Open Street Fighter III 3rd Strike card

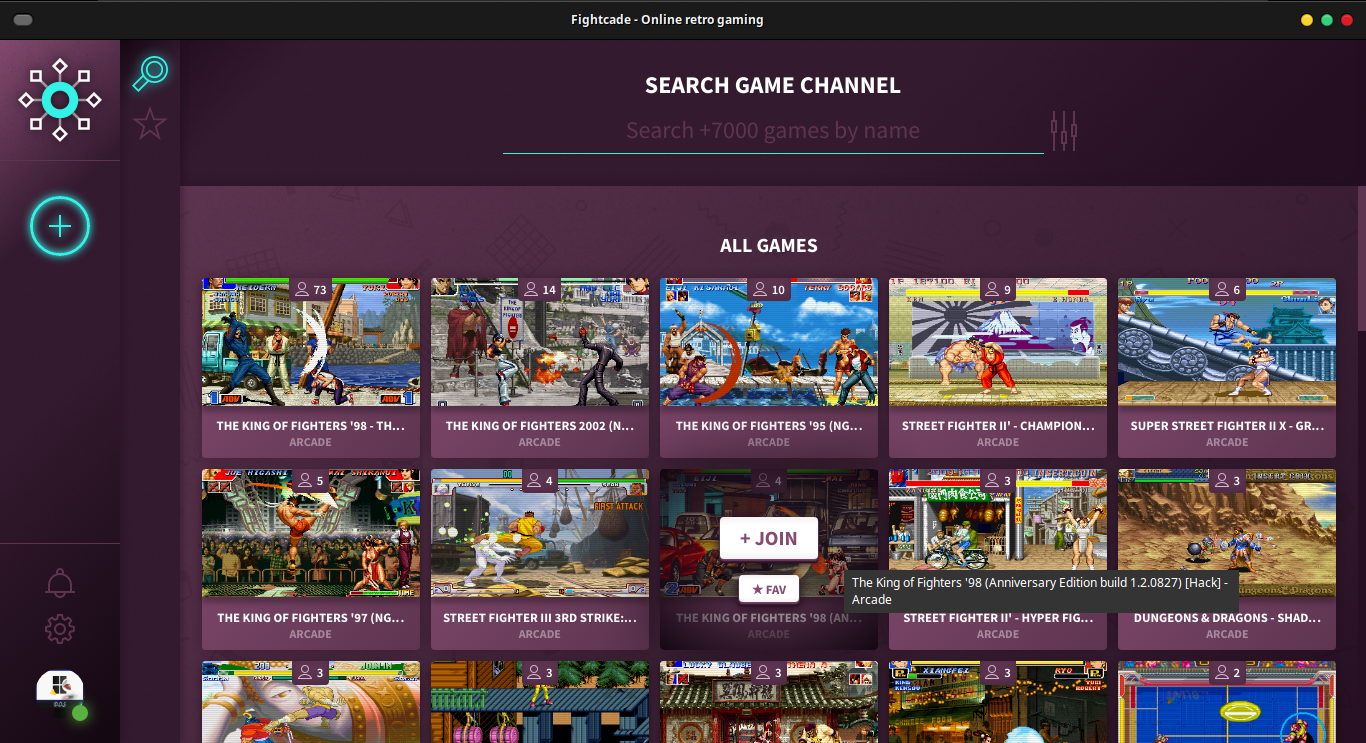tap(540, 560)
